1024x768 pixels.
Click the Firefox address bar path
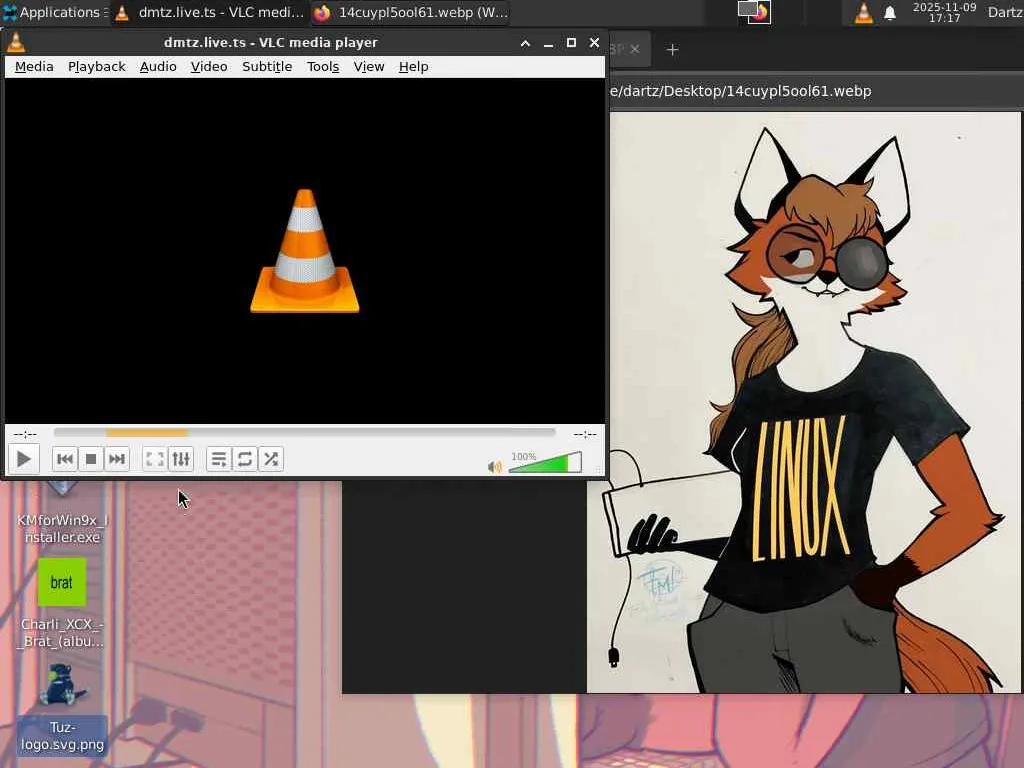[740, 91]
